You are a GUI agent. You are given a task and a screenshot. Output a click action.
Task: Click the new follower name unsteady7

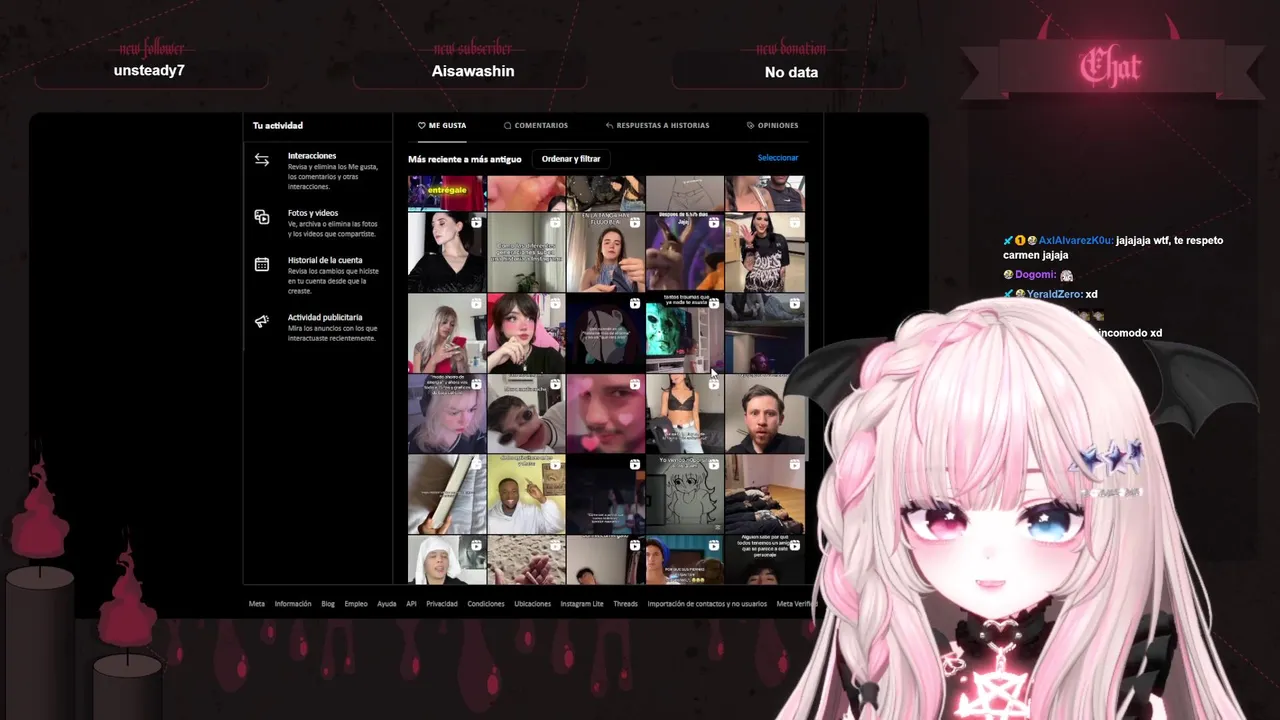149,71
